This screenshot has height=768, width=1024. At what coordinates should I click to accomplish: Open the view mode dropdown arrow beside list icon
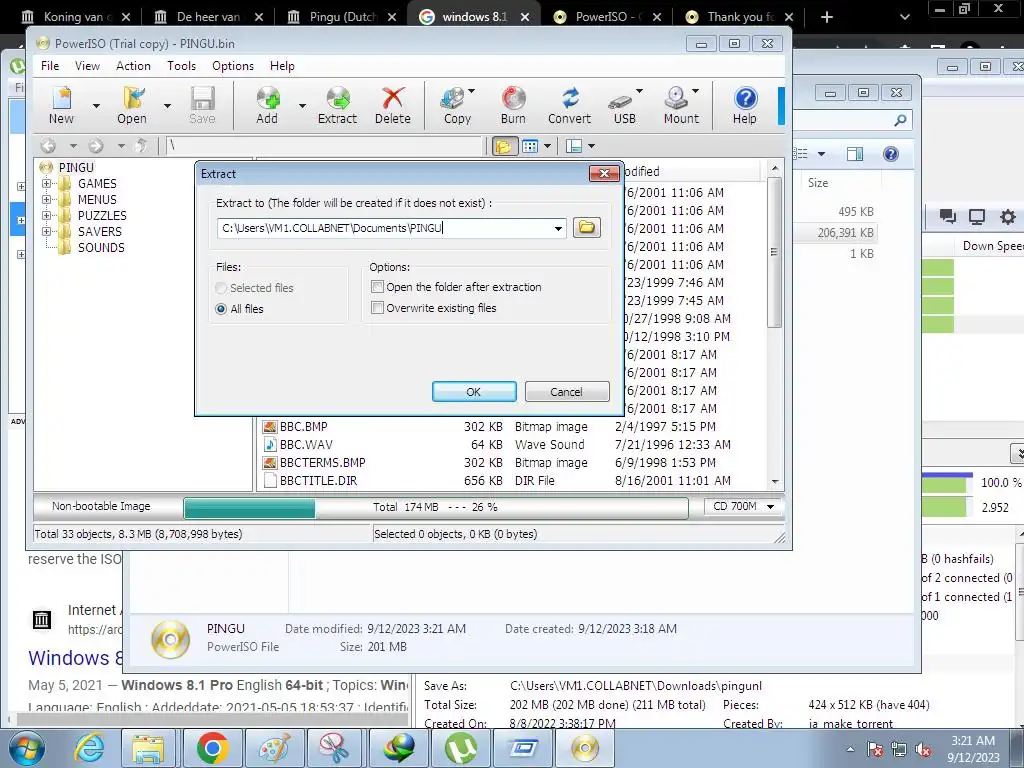[x=547, y=146]
